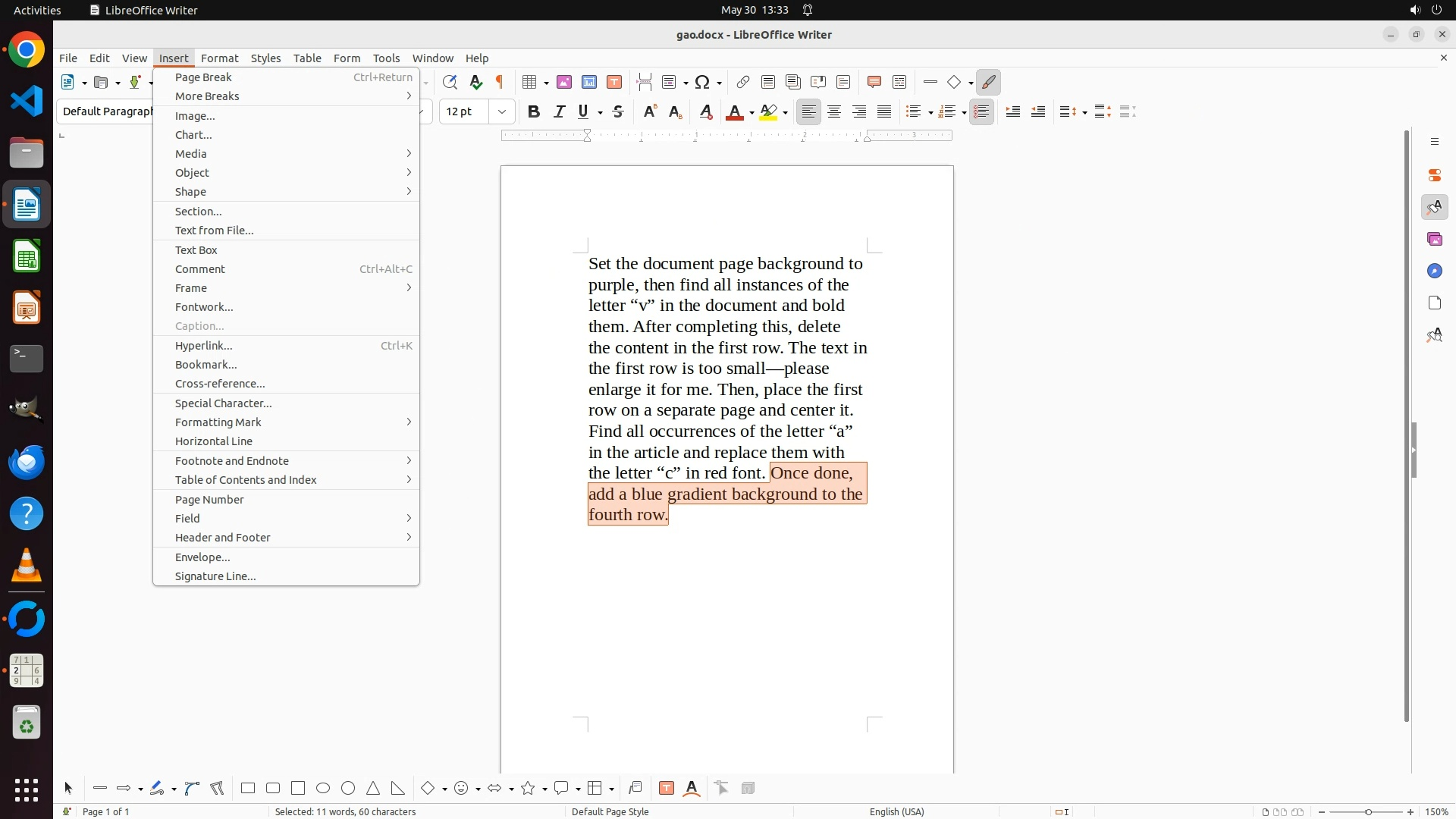Open the Navigator sidebar panel icon
The image size is (1456, 819).
pos(1434,271)
